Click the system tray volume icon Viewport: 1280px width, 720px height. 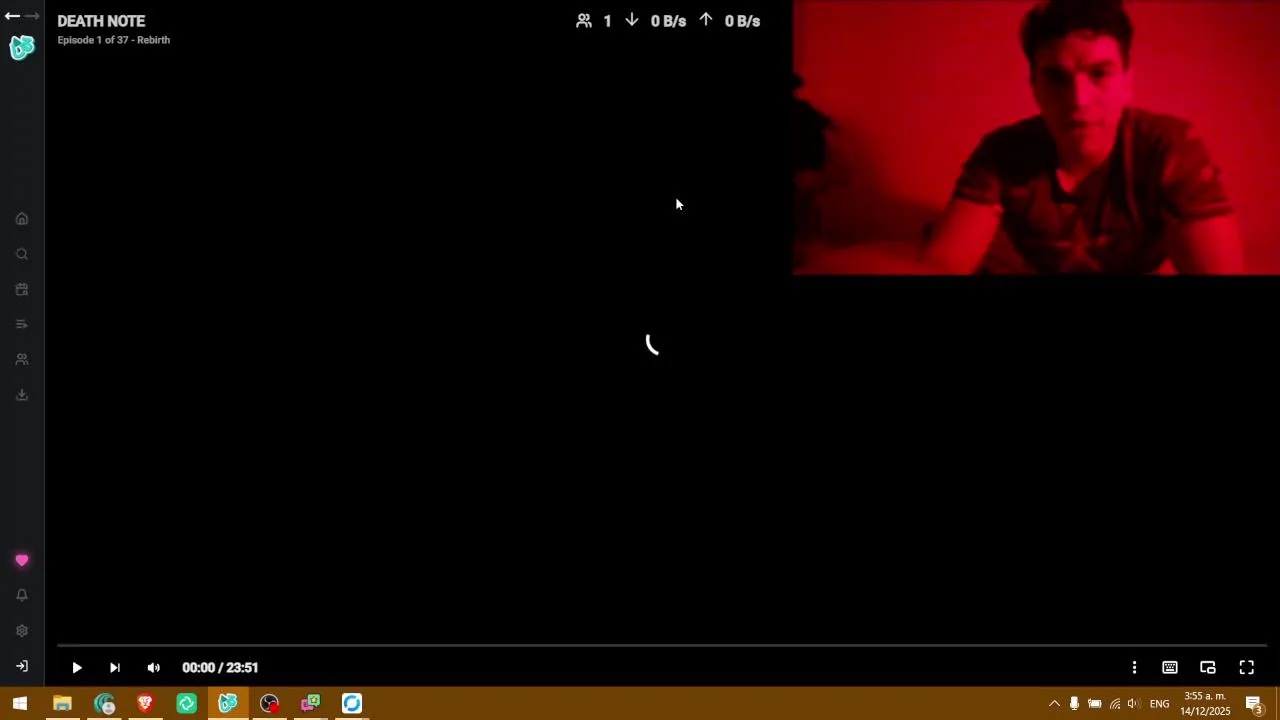click(x=1133, y=704)
